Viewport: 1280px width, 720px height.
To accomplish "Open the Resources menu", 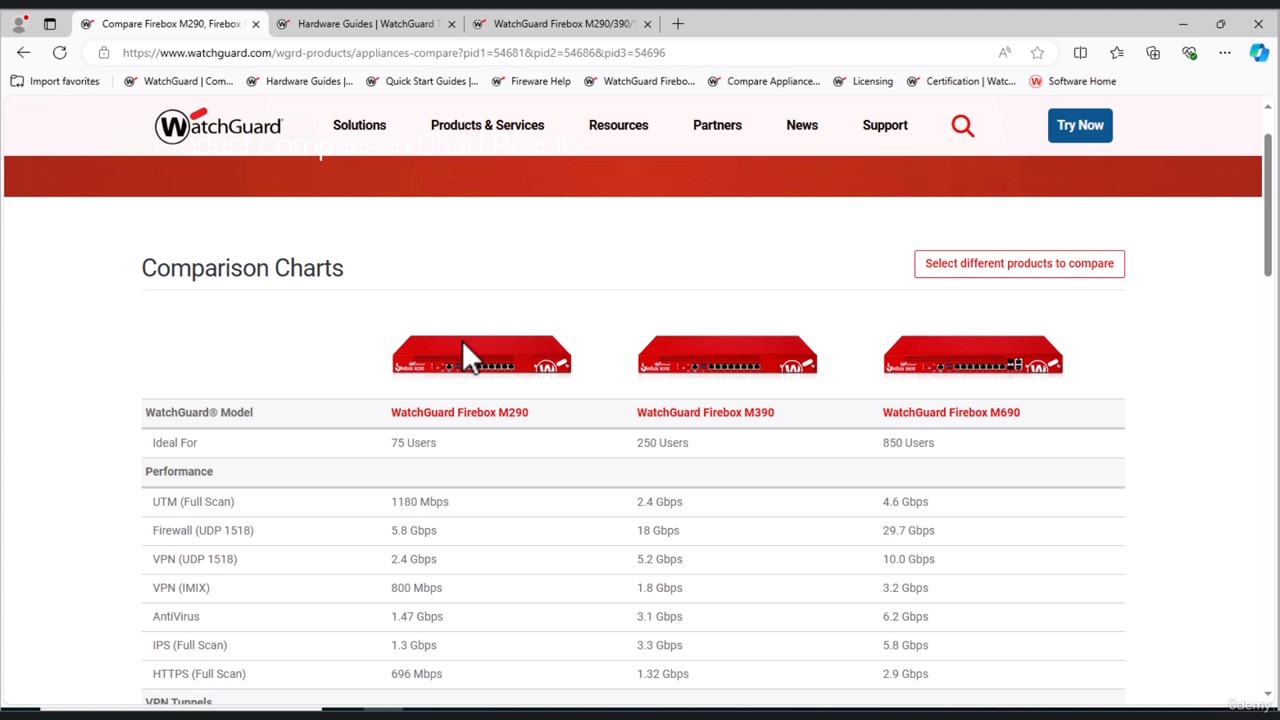I will point(618,125).
